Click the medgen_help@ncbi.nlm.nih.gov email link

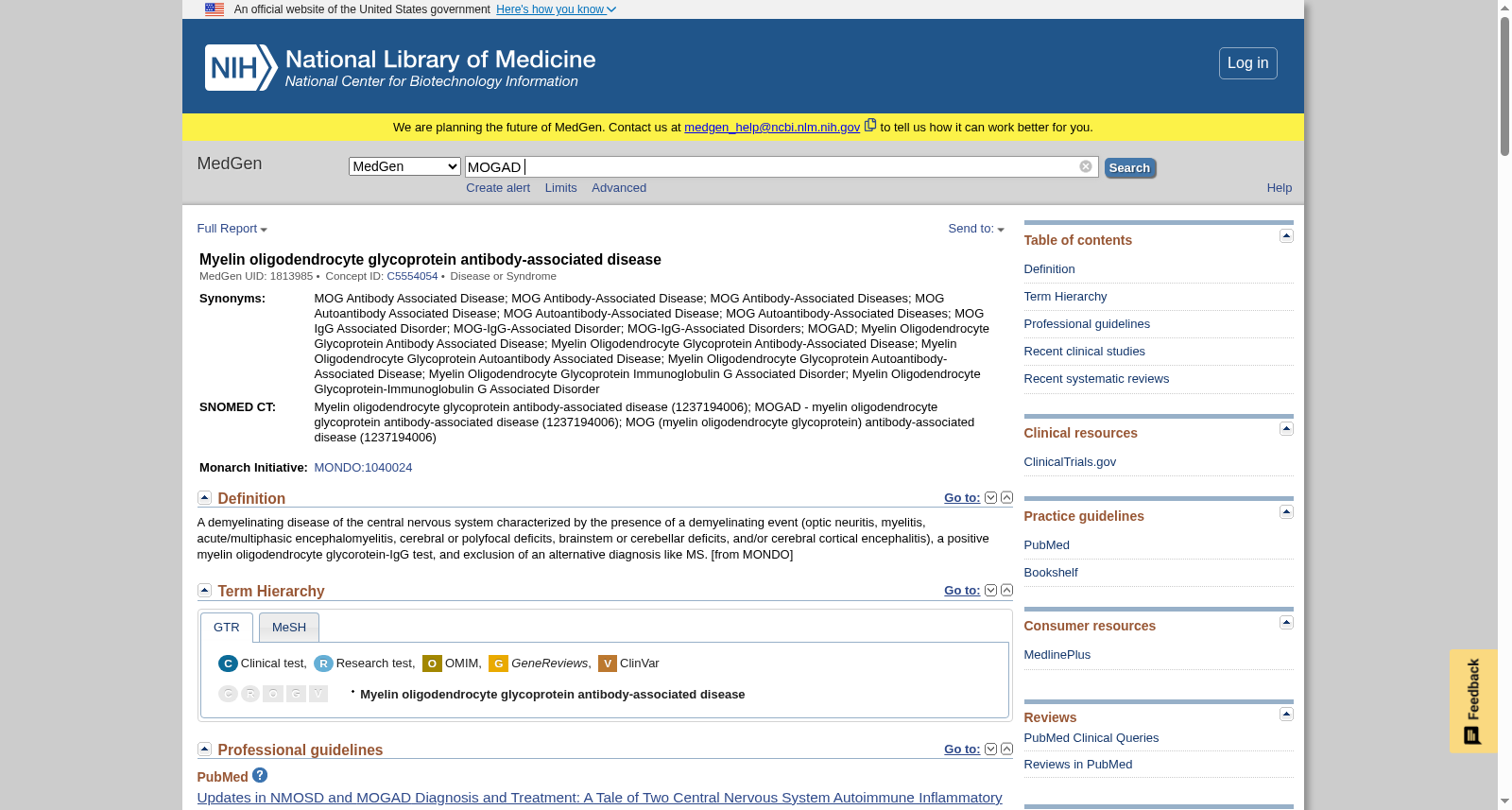tap(772, 128)
